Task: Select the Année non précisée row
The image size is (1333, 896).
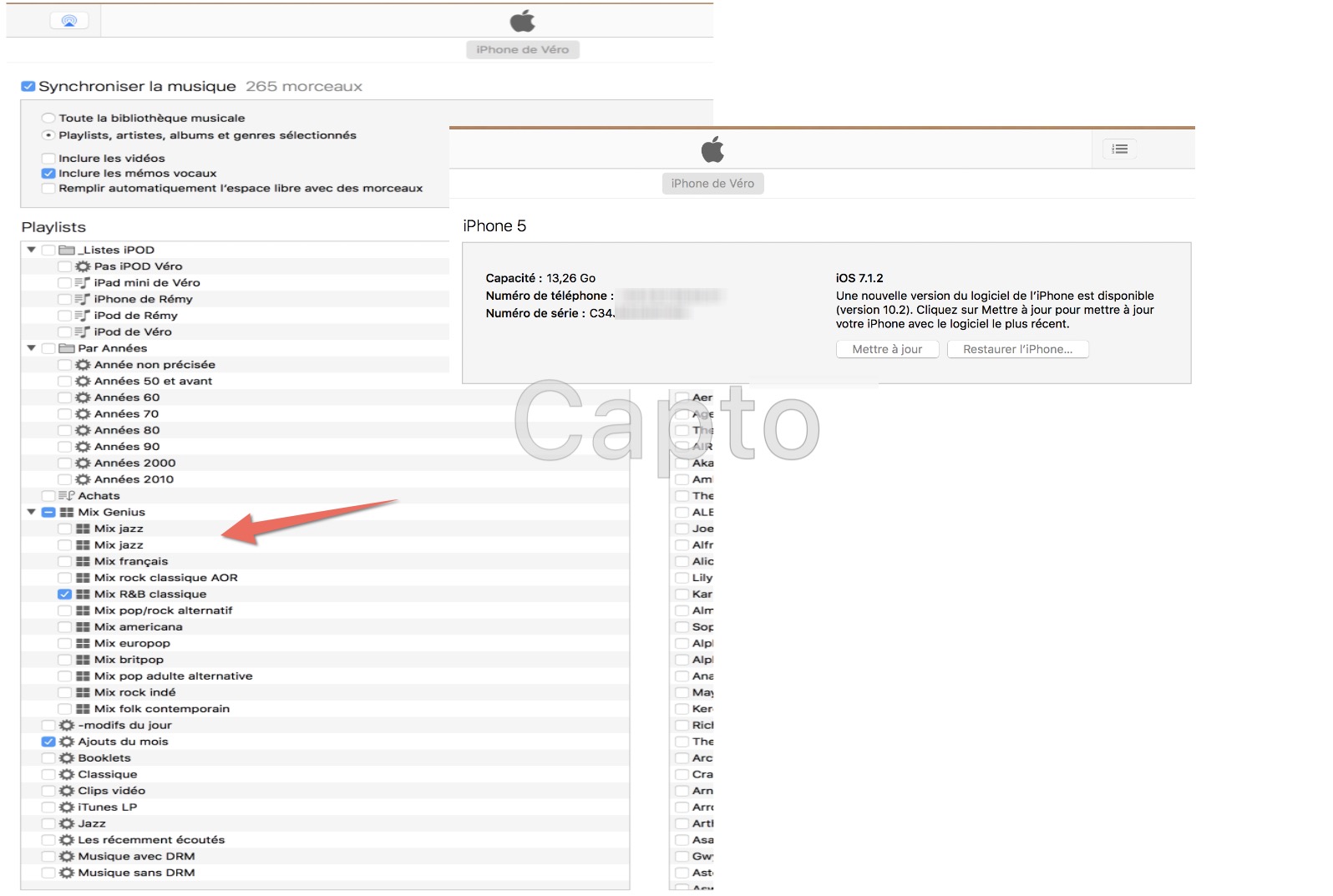Action: tap(236, 365)
